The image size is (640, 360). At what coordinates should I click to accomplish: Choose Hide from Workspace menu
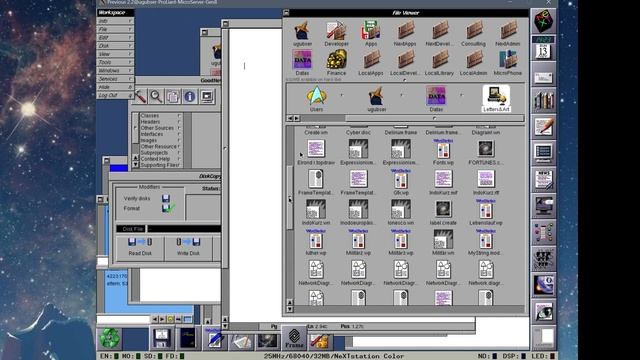pos(115,87)
